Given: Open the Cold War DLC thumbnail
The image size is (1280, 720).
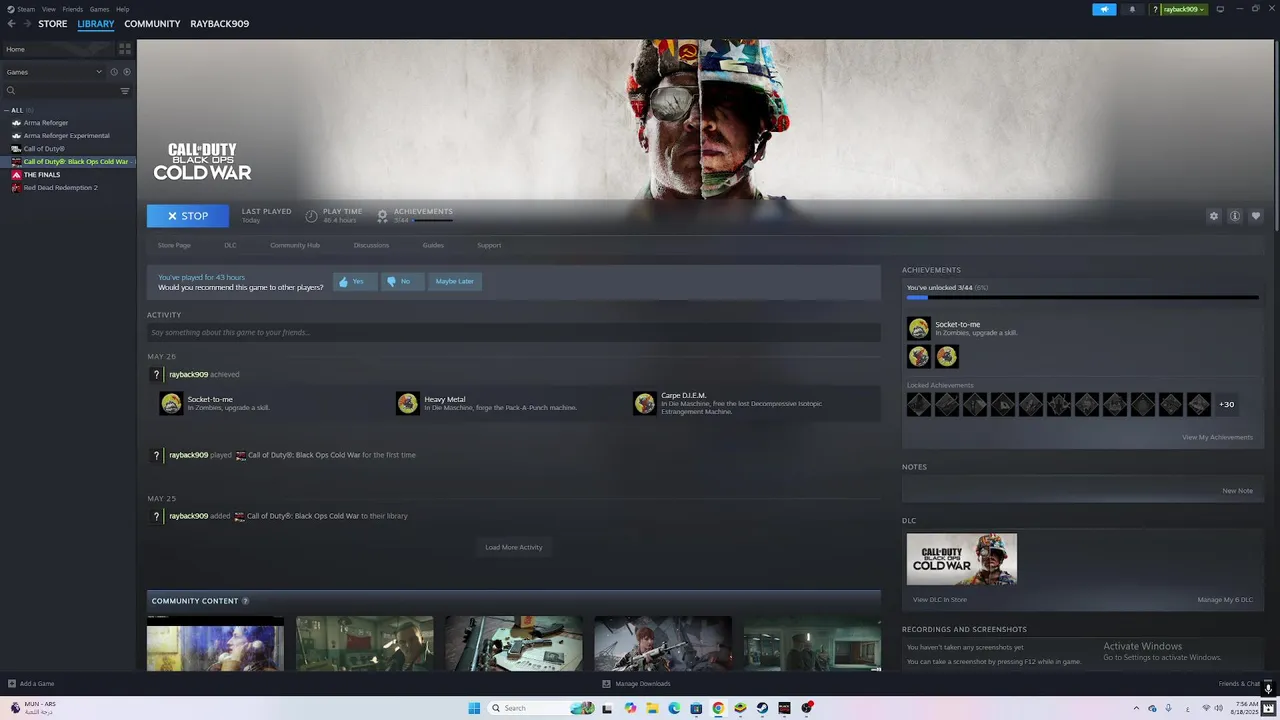Looking at the screenshot, I should (x=962, y=559).
